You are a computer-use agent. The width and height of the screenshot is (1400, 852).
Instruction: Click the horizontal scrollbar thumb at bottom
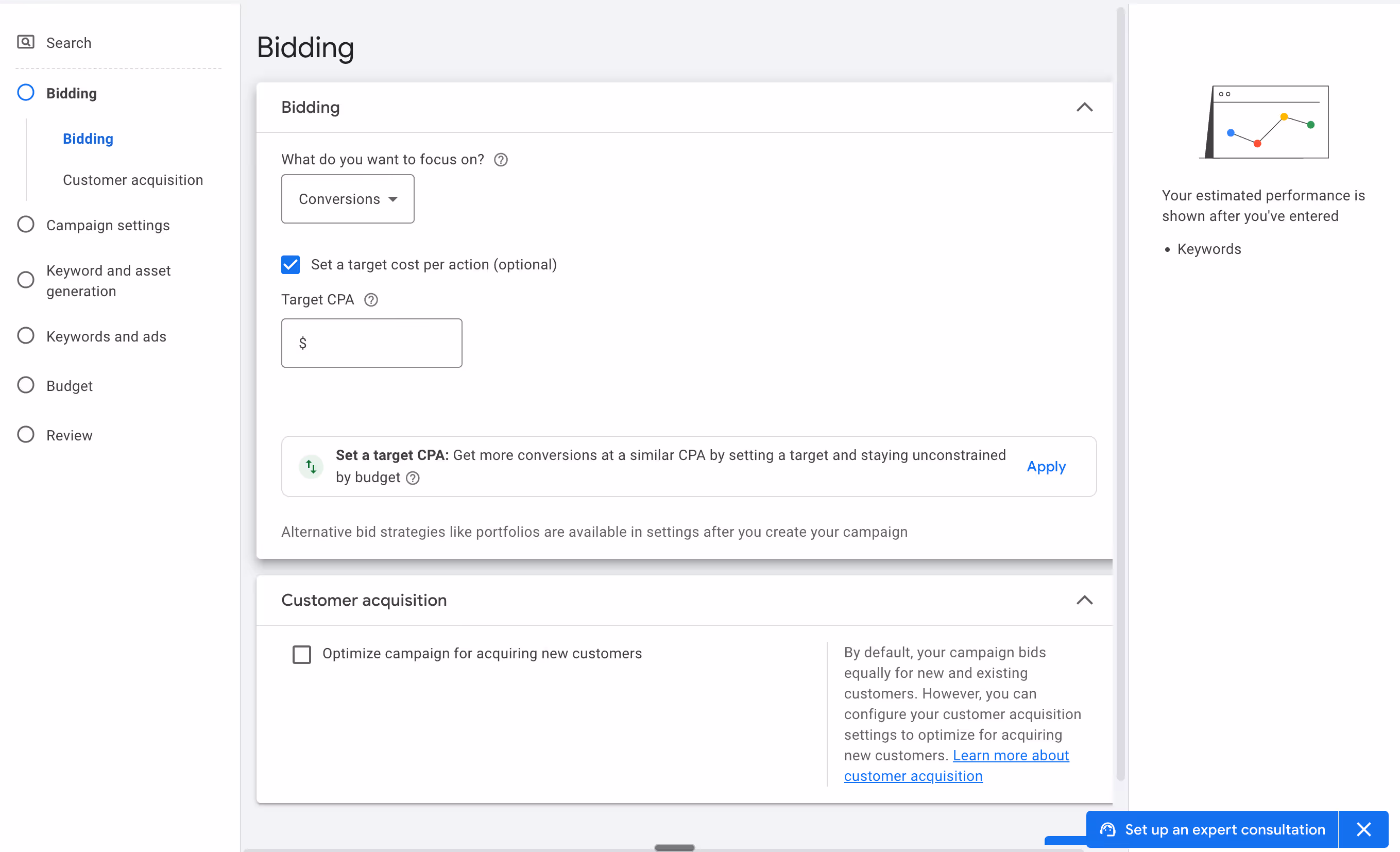pos(674,847)
